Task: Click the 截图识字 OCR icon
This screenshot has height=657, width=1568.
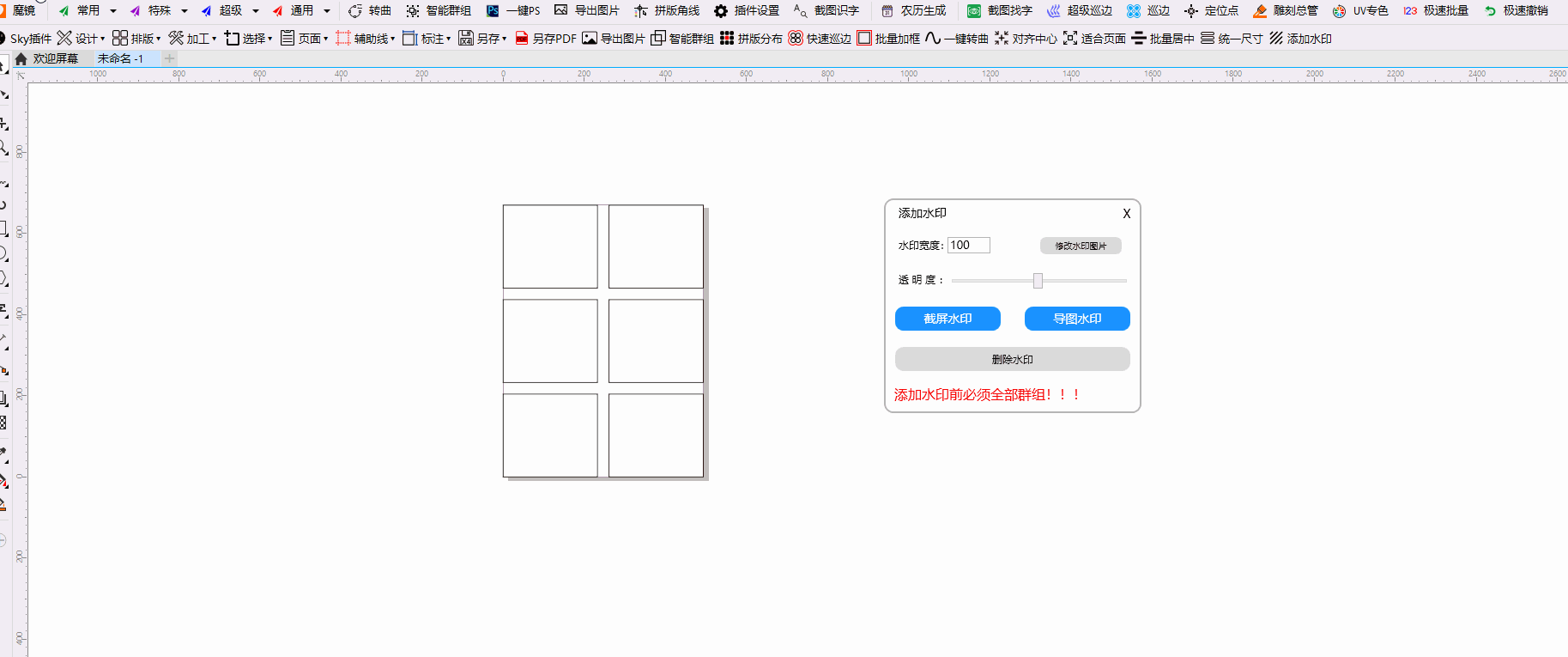Action: click(x=801, y=11)
